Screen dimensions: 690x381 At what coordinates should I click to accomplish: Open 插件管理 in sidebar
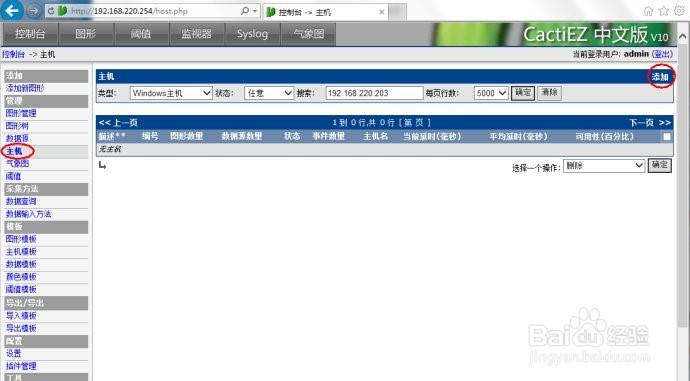pyautogui.click(x=21, y=366)
